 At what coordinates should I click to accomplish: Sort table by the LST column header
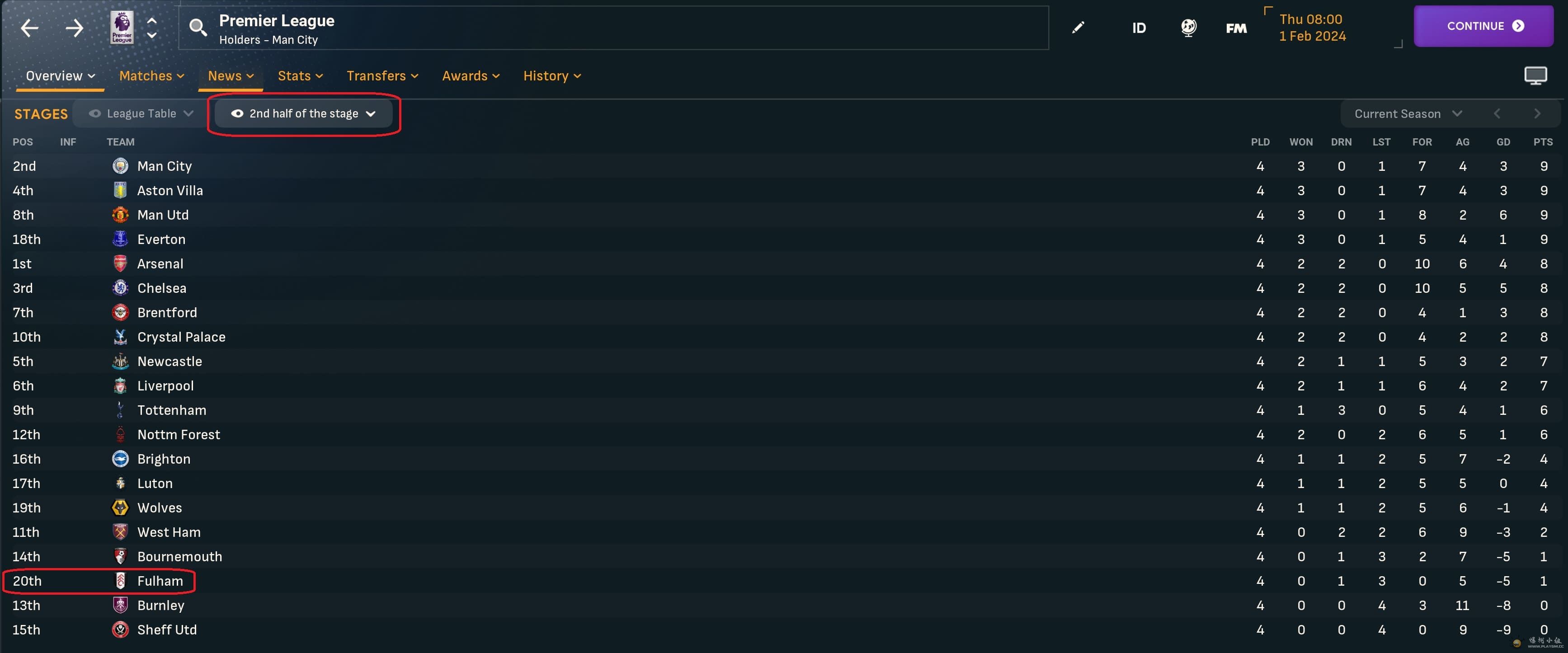click(1381, 142)
